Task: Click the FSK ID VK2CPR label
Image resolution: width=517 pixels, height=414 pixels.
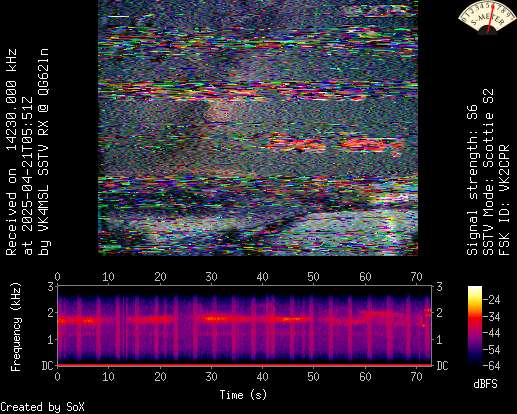Action: 504,200
